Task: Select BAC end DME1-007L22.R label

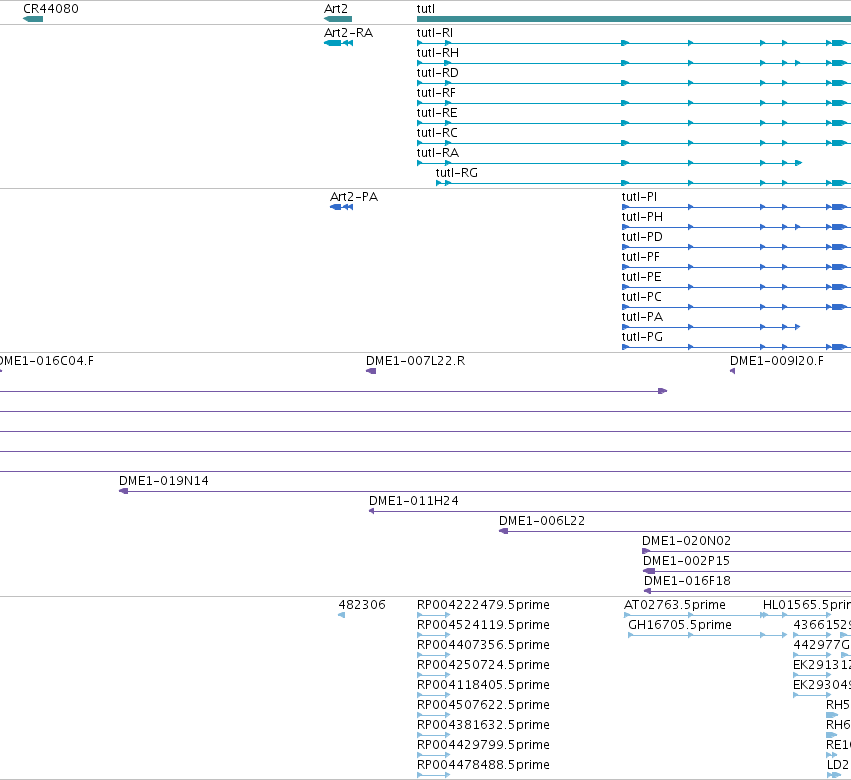Action: coord(415,361)
